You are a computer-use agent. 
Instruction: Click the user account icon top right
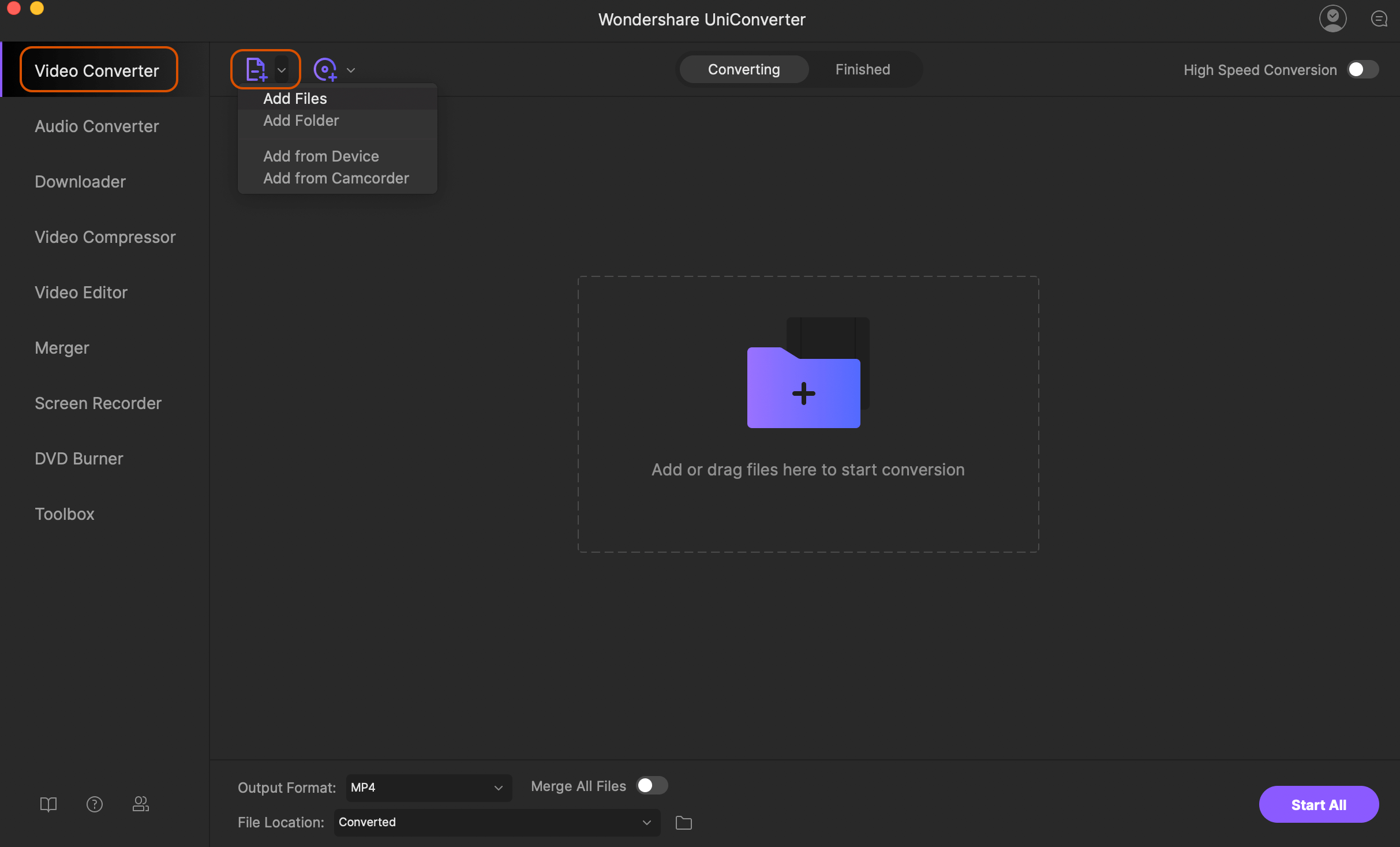pos(1333,18)
